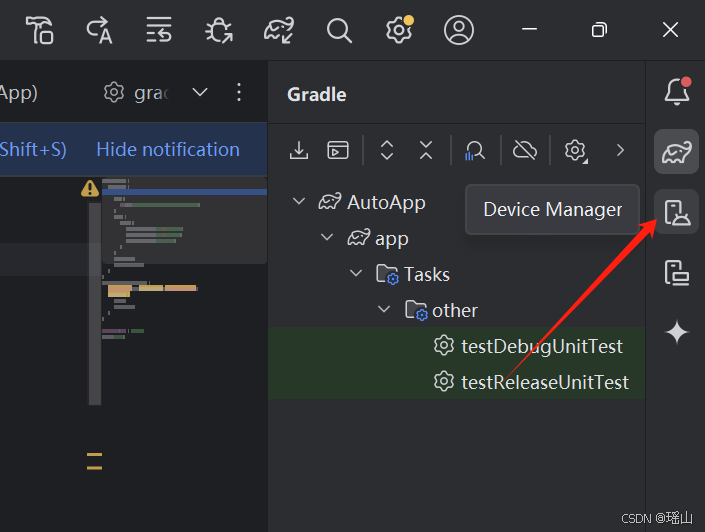Select the AutoApp project row
Viewport: 705px width, 532px height.
click(x=457, y=202)
